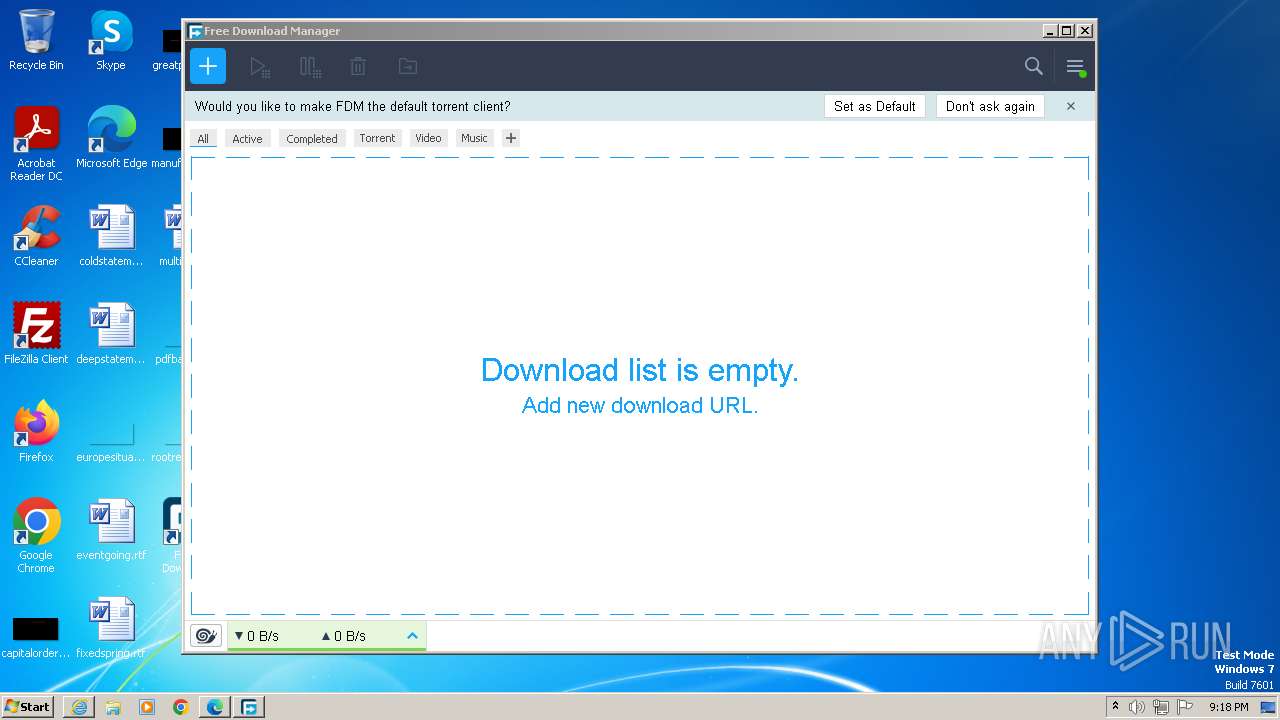Open the Windows Start menu

point(28,706)
